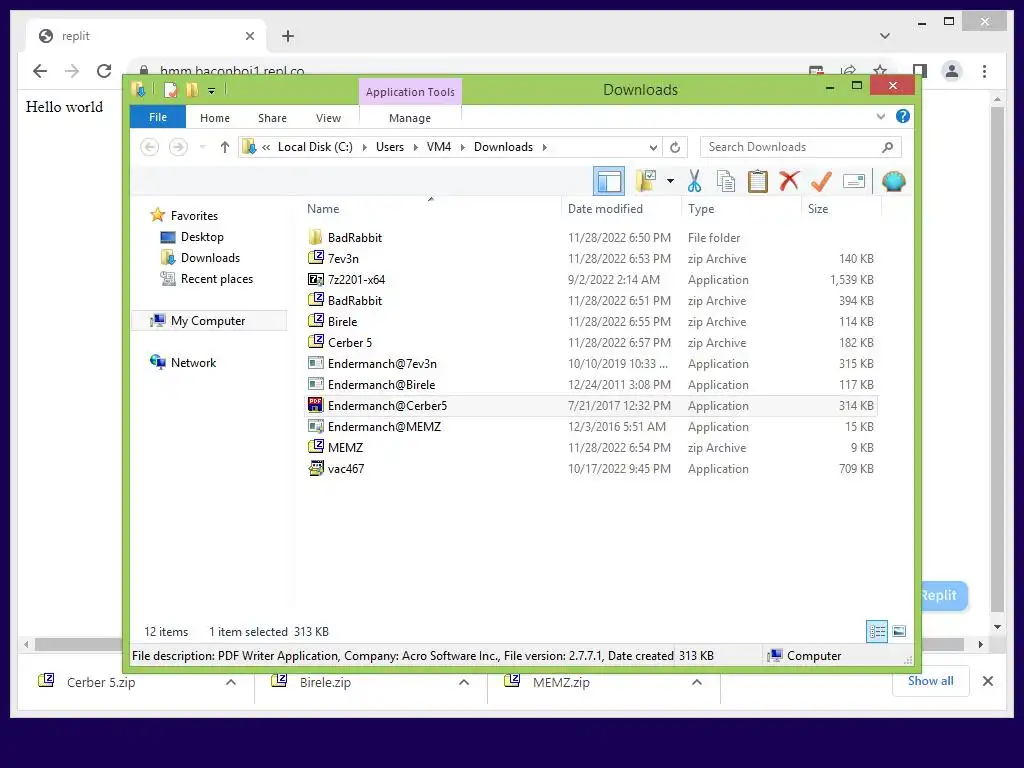Select Network in navigation pane
1024x768 pixels.
point(193,362)
